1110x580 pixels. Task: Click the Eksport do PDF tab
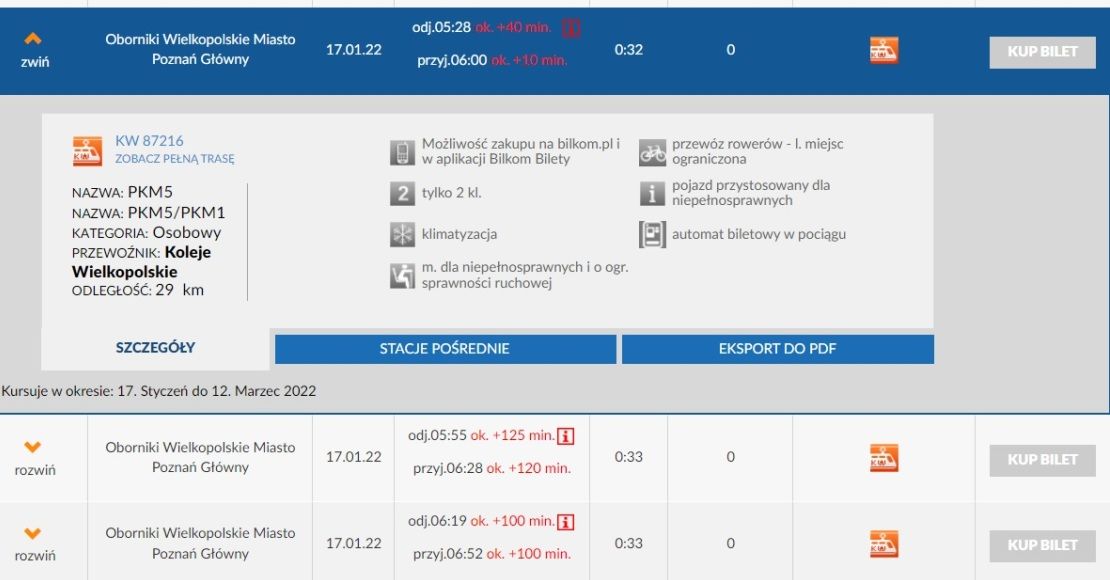777,349
